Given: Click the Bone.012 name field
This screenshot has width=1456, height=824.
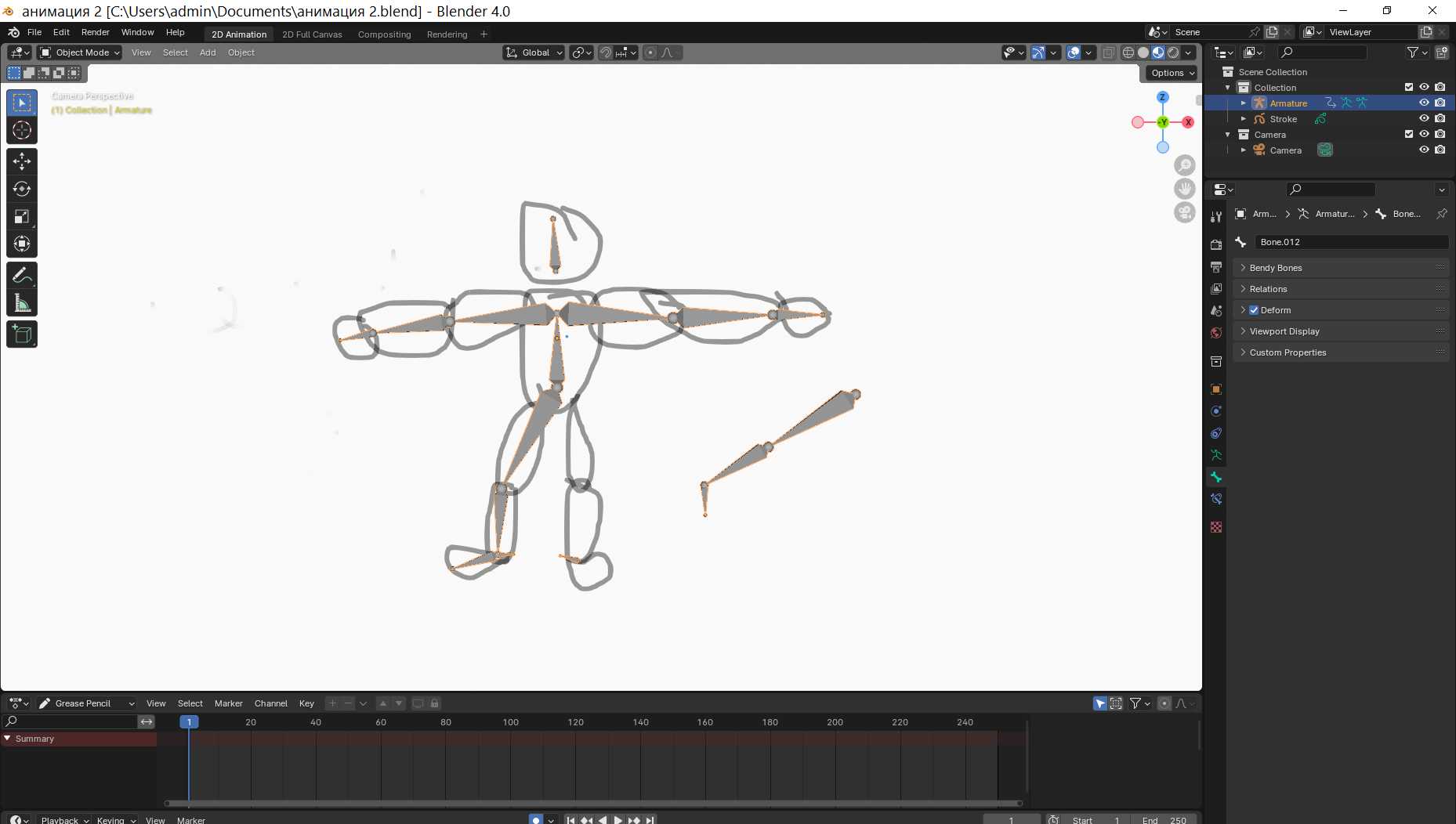Looking at the screenshot, I should pos(1349,242).
